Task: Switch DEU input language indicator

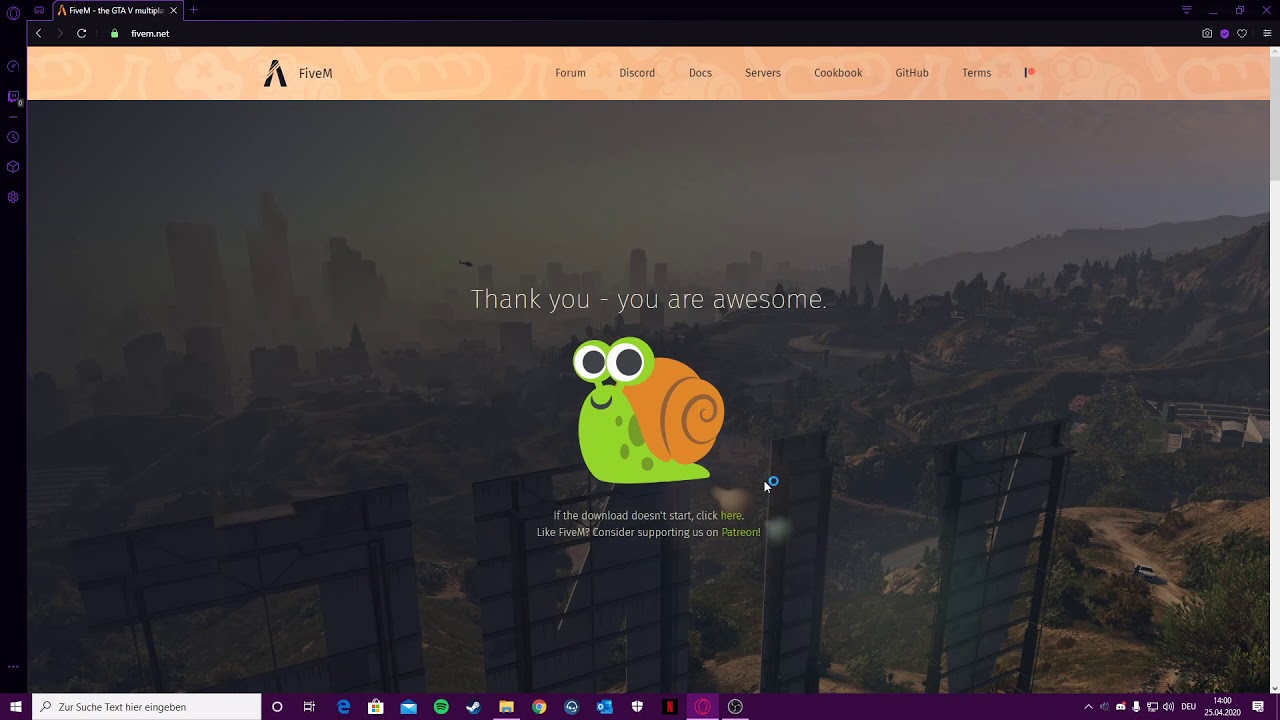Action: pos(1188,707)
